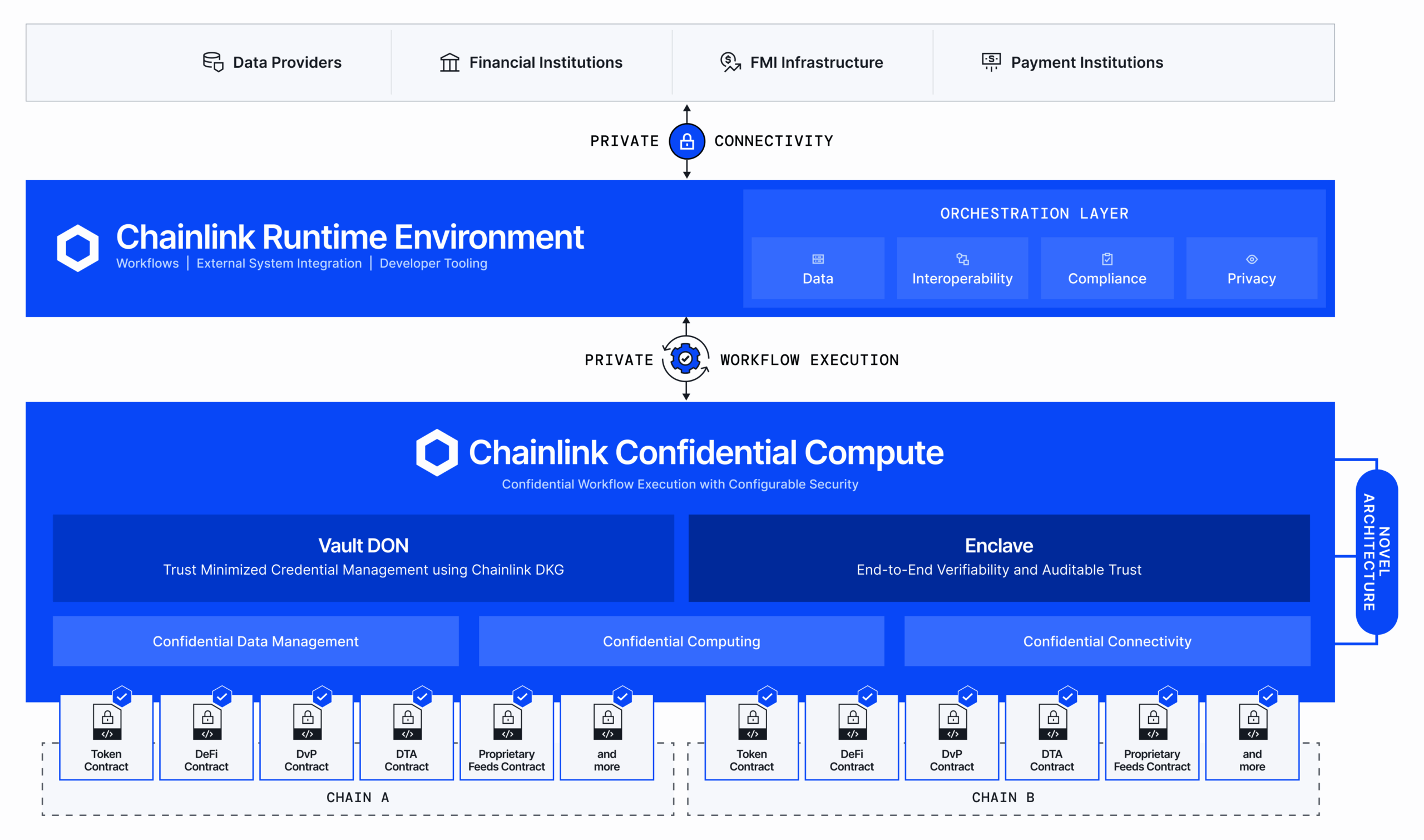Click the Confidential Data Management button
The height and width of the screenshot is (840, 1424).
tap(255, 641)
